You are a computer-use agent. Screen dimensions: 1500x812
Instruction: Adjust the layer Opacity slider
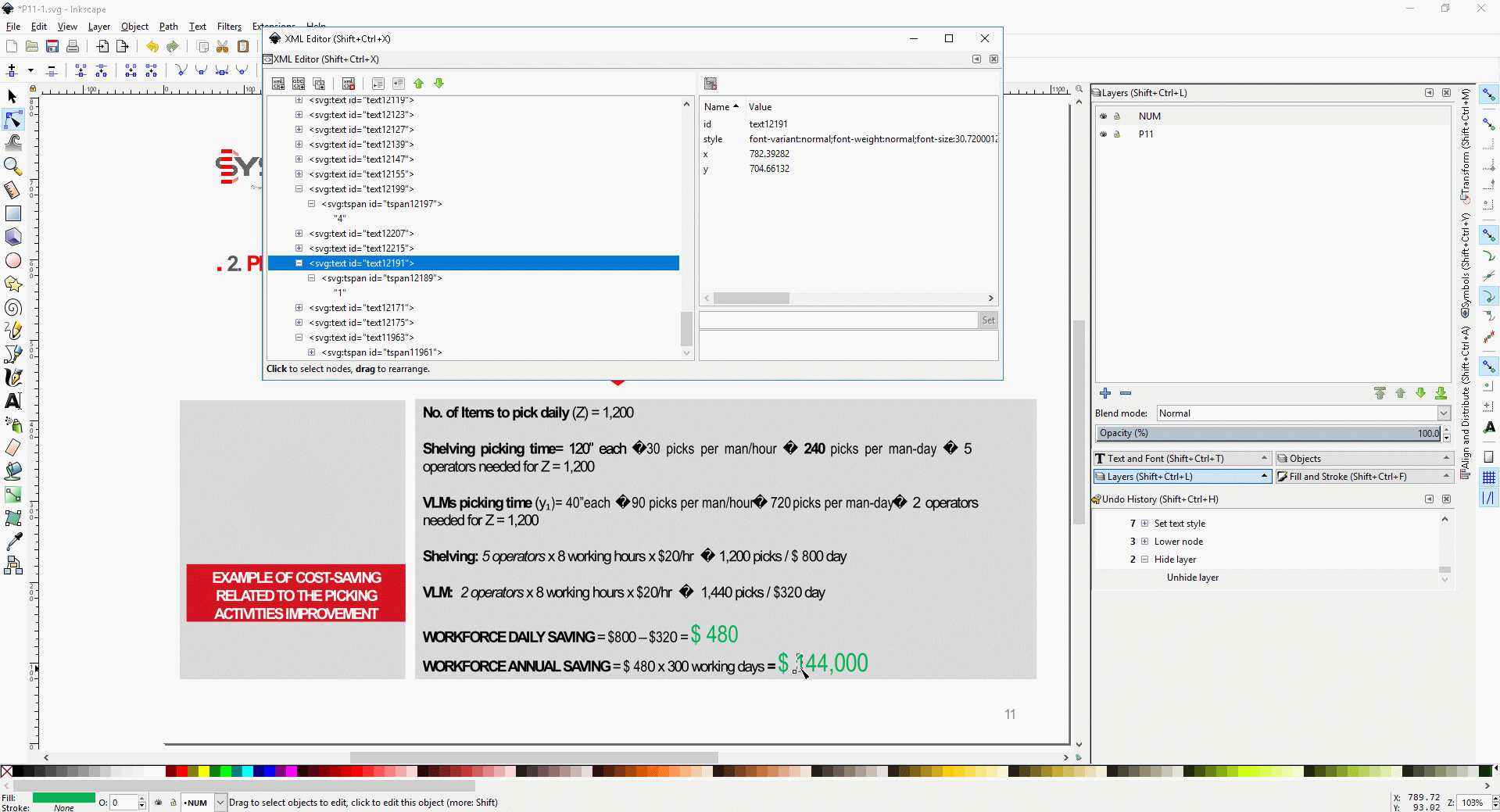point(1269,433)
